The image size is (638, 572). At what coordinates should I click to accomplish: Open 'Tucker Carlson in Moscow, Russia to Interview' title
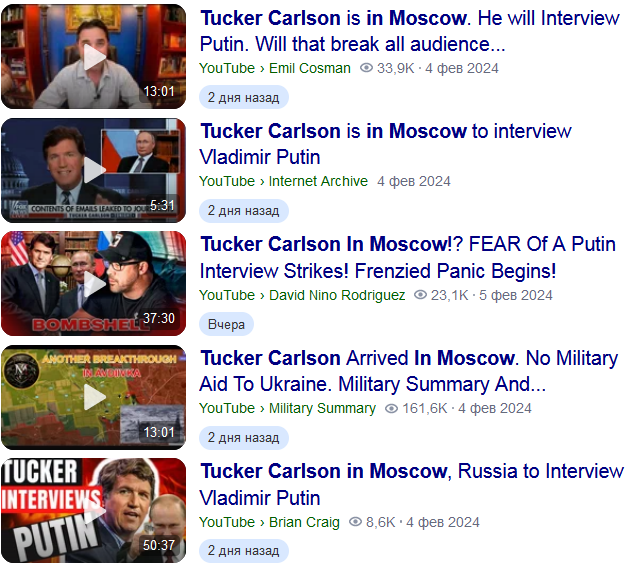coord(411,484)
